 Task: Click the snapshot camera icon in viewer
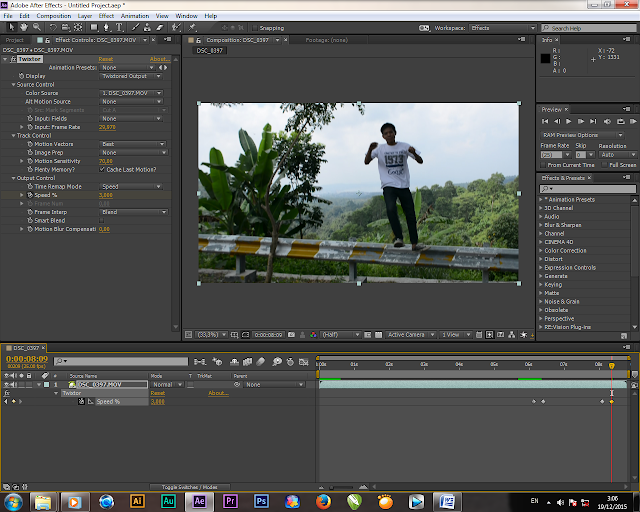click(x=292, y=334)
